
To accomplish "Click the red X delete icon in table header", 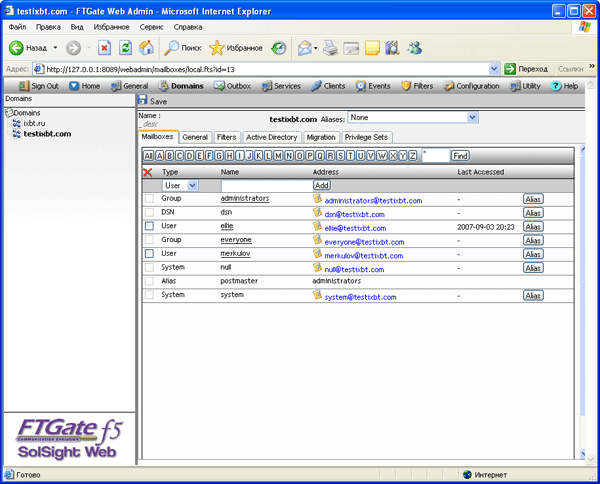I will coord(148,173).
